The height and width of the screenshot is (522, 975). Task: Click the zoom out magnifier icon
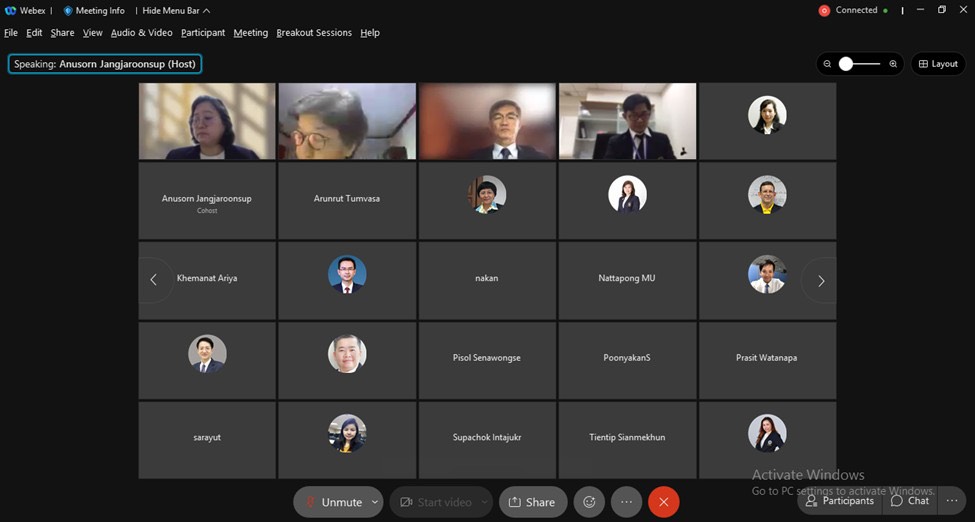click(827, 64)
